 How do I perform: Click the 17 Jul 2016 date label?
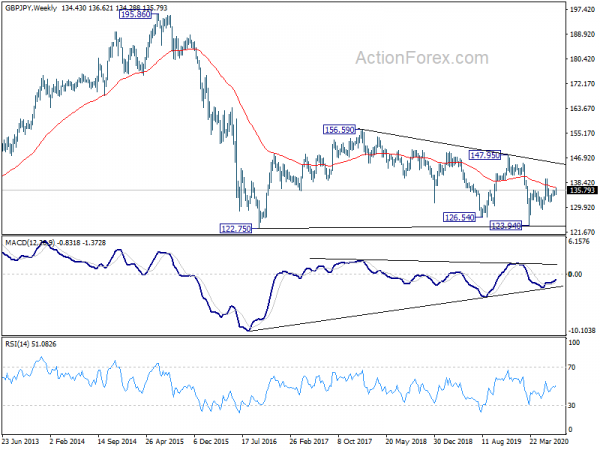(x=259, y=441)
